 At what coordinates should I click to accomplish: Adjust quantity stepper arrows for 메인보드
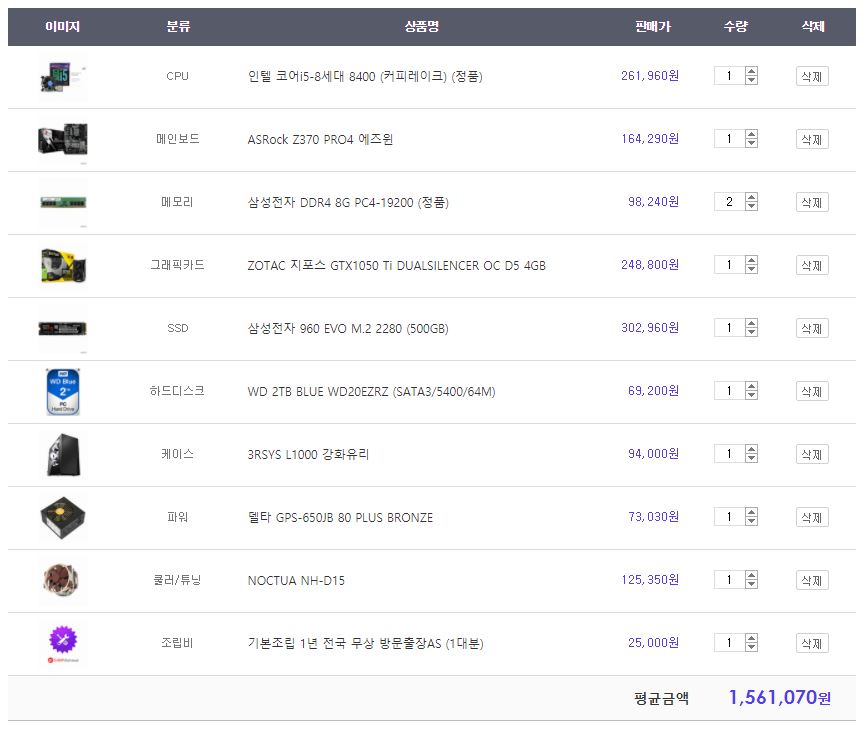pyautogui.click(x=751, y=139)
